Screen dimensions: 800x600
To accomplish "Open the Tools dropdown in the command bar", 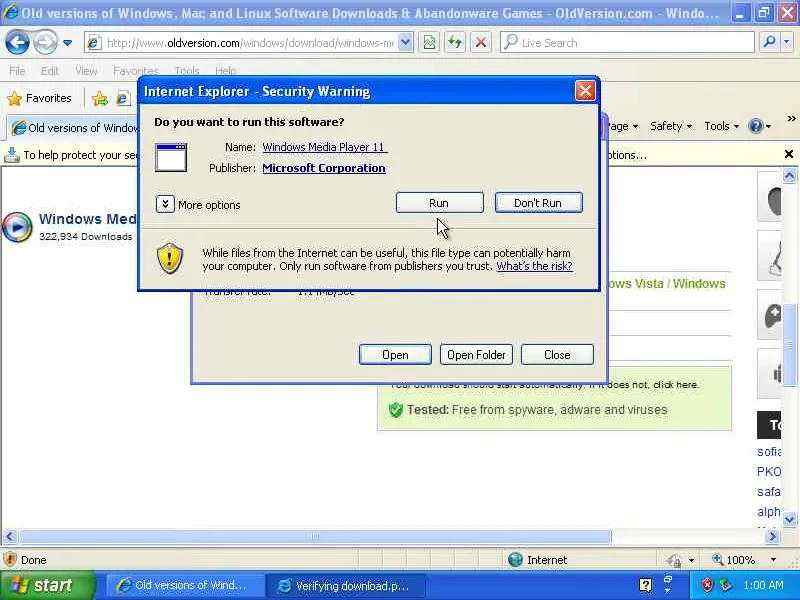I will pos(721,126).
